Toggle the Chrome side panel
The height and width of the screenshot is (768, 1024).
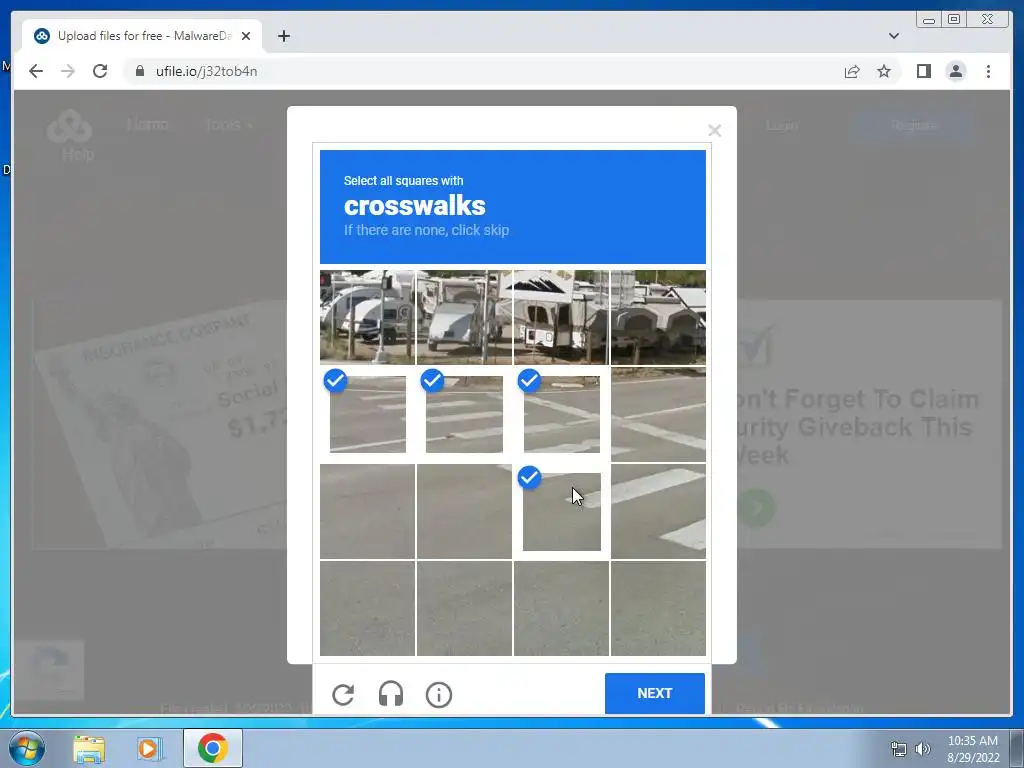click(x=923, y=71)
